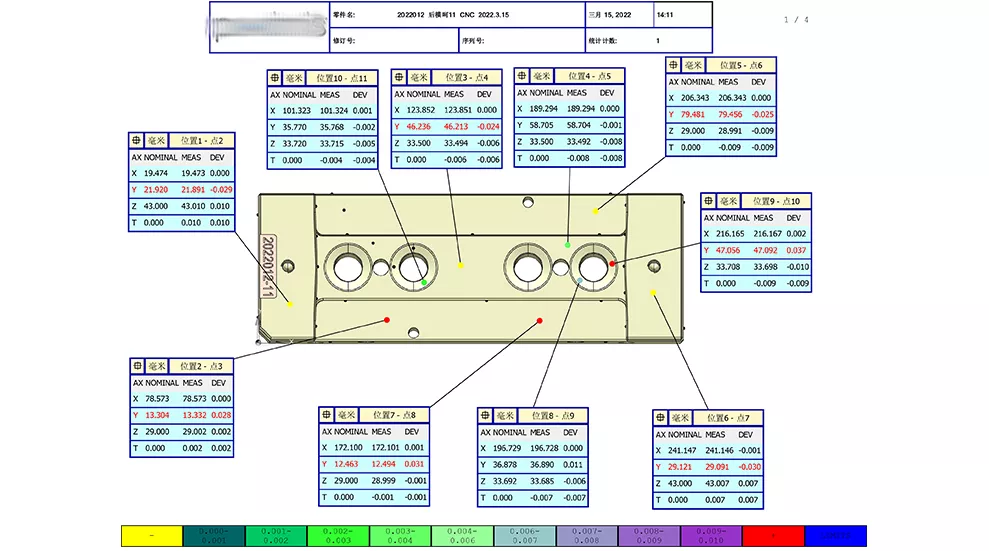Viewport: 989px width, 551px height.
Task: Click the position symbol icon in 位置9 - 点10 callout
Action: pos(710,201)
